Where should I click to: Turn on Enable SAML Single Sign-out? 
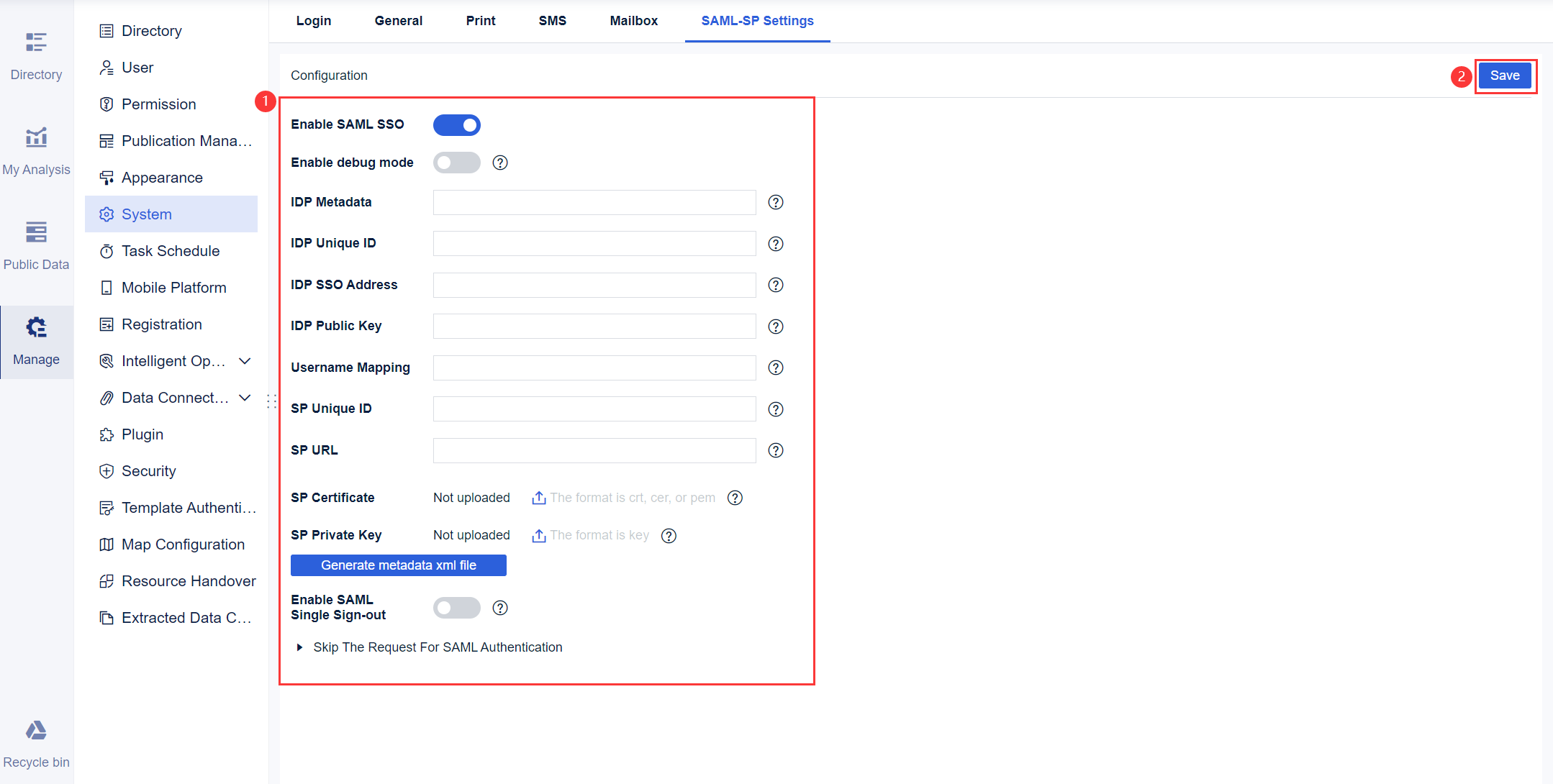[x=456, y=608]
